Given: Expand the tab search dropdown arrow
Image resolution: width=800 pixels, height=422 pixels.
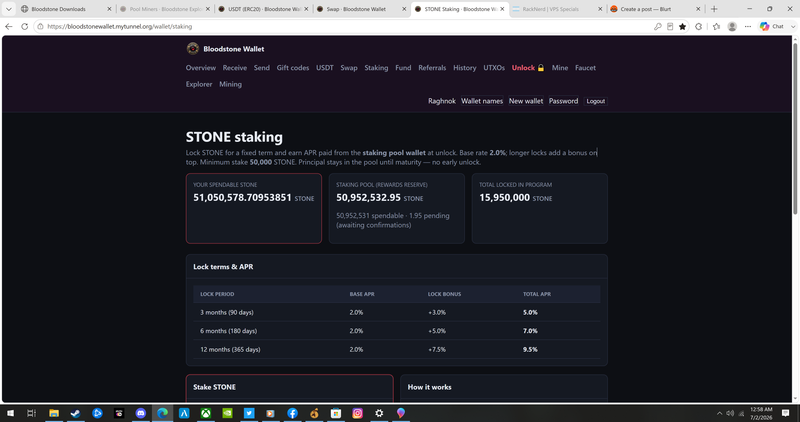Looking at the screenshot, I should coord(9,9).
